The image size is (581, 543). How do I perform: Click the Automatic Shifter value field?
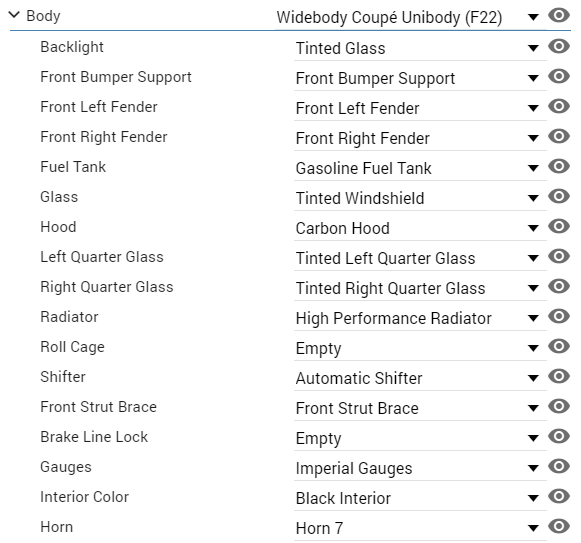pyautogui.click(x=420, y=378)
